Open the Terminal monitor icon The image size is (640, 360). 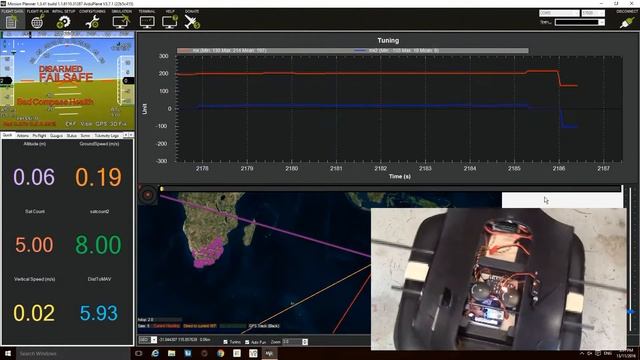(147, 22)
